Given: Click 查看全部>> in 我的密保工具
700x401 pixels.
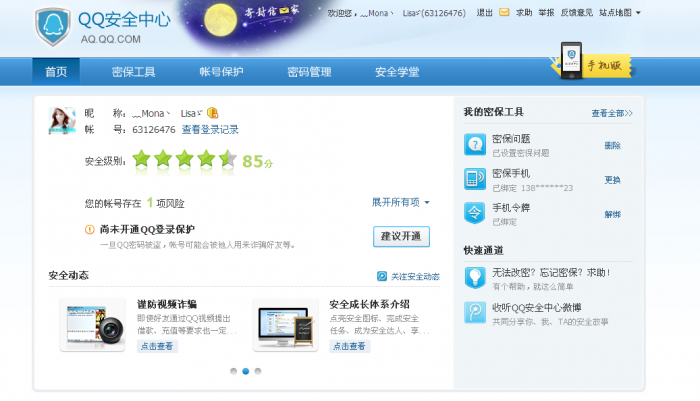Looking at the screenshot, I should (x=612, y=113).
